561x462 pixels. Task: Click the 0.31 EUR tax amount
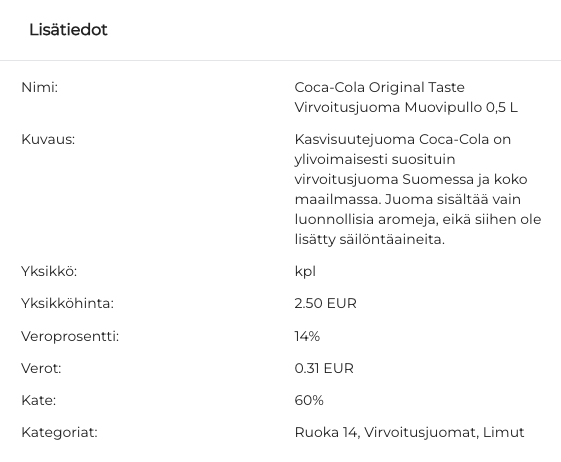[324, 368]
